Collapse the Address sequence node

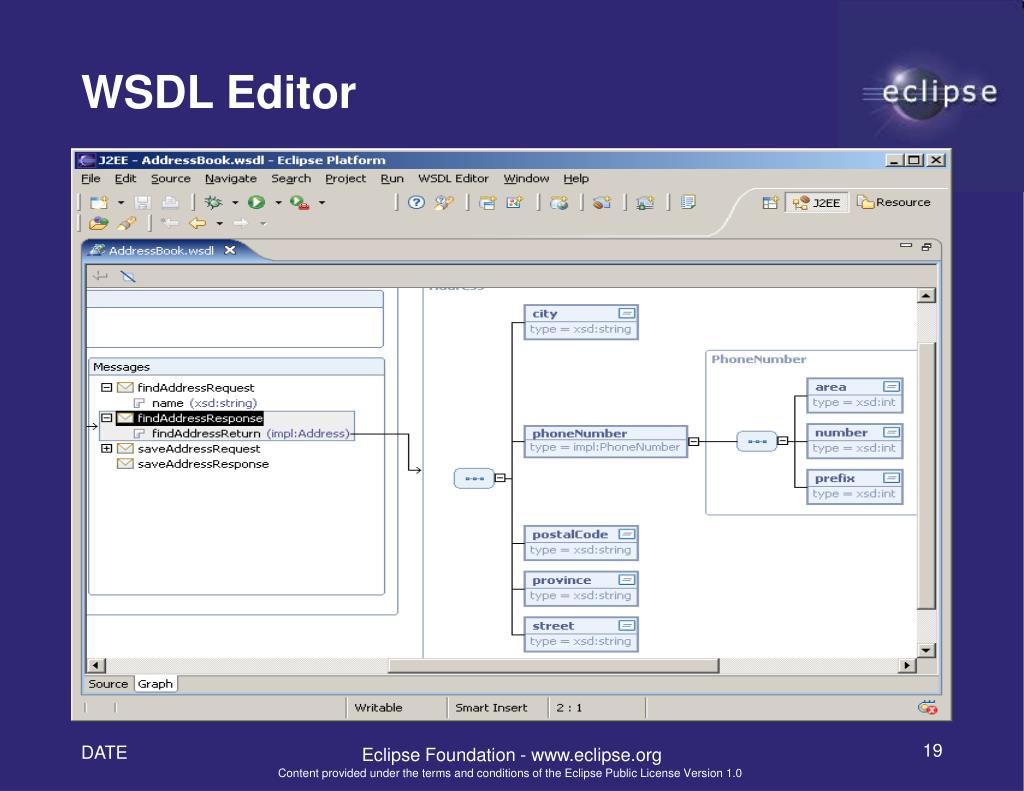tap(500, 478)
